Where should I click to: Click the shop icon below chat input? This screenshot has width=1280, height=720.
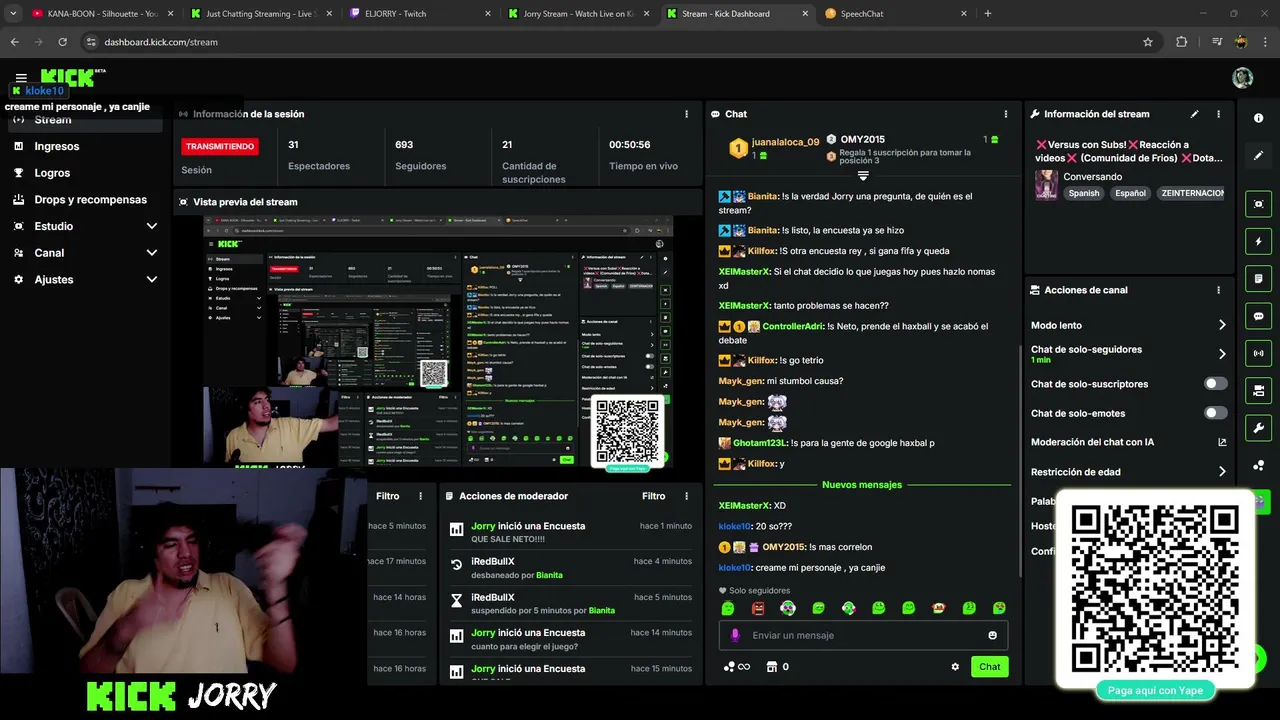click(x=771, y=667)
